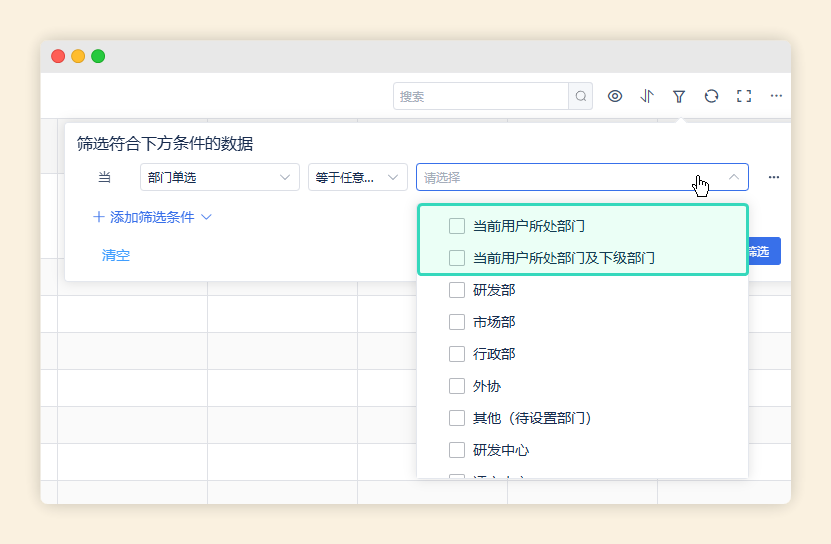The image size is (831, 544).
Task: Click in the 搜索 input field
Action: click(480, 96)
